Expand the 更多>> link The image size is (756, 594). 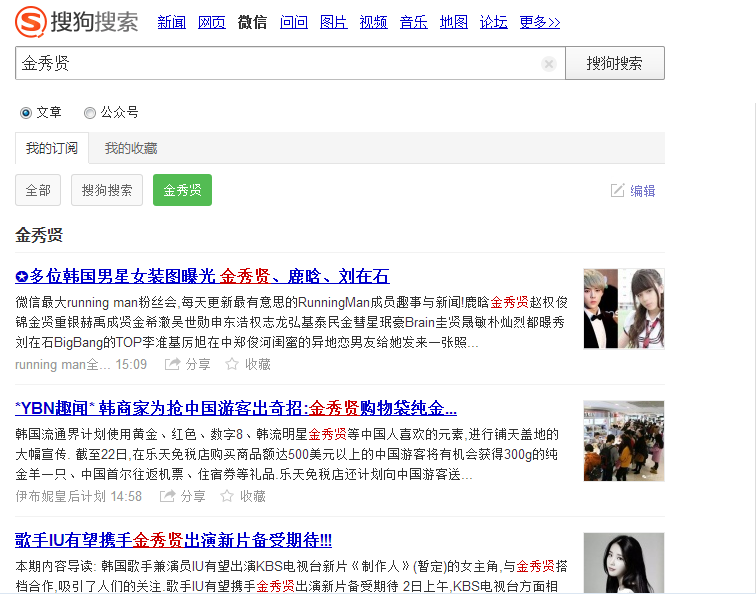point(540,22)
